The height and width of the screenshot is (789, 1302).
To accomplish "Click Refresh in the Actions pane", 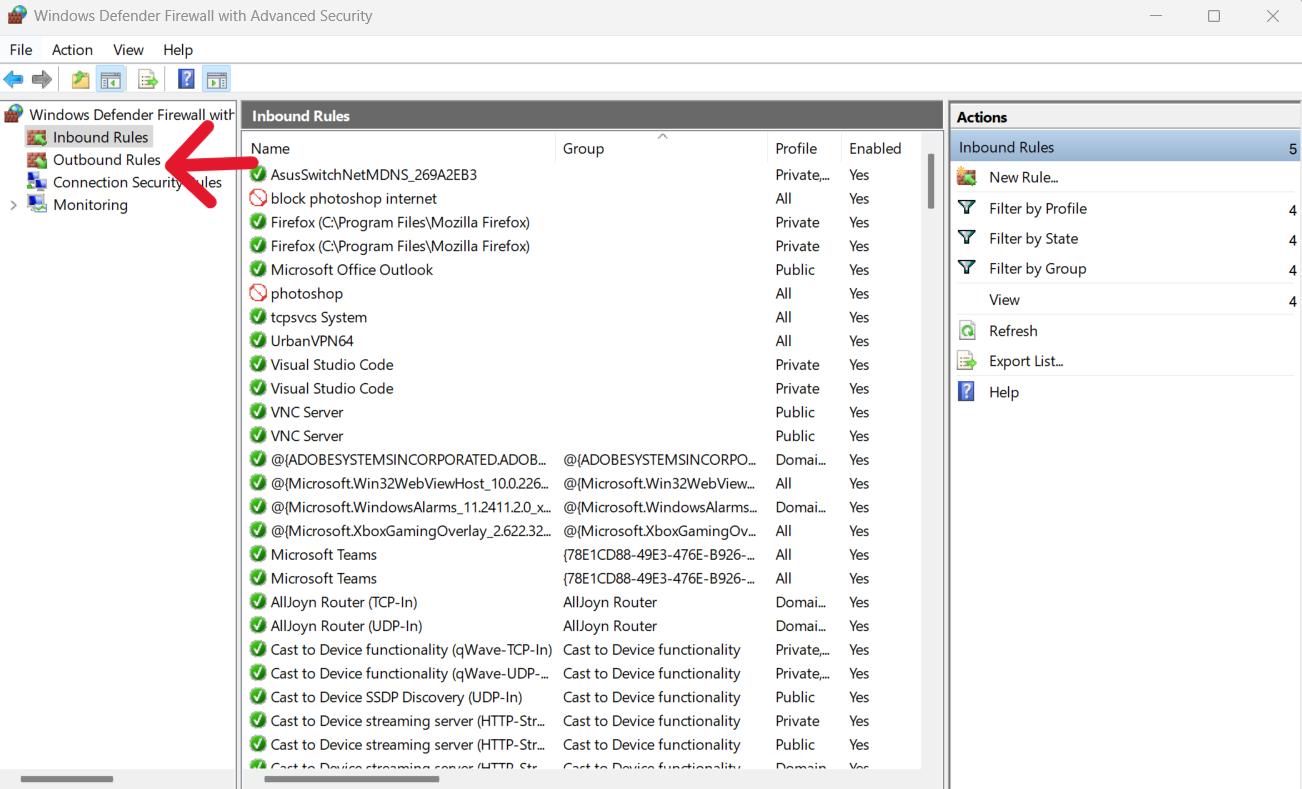I will tap(1013, 331).
